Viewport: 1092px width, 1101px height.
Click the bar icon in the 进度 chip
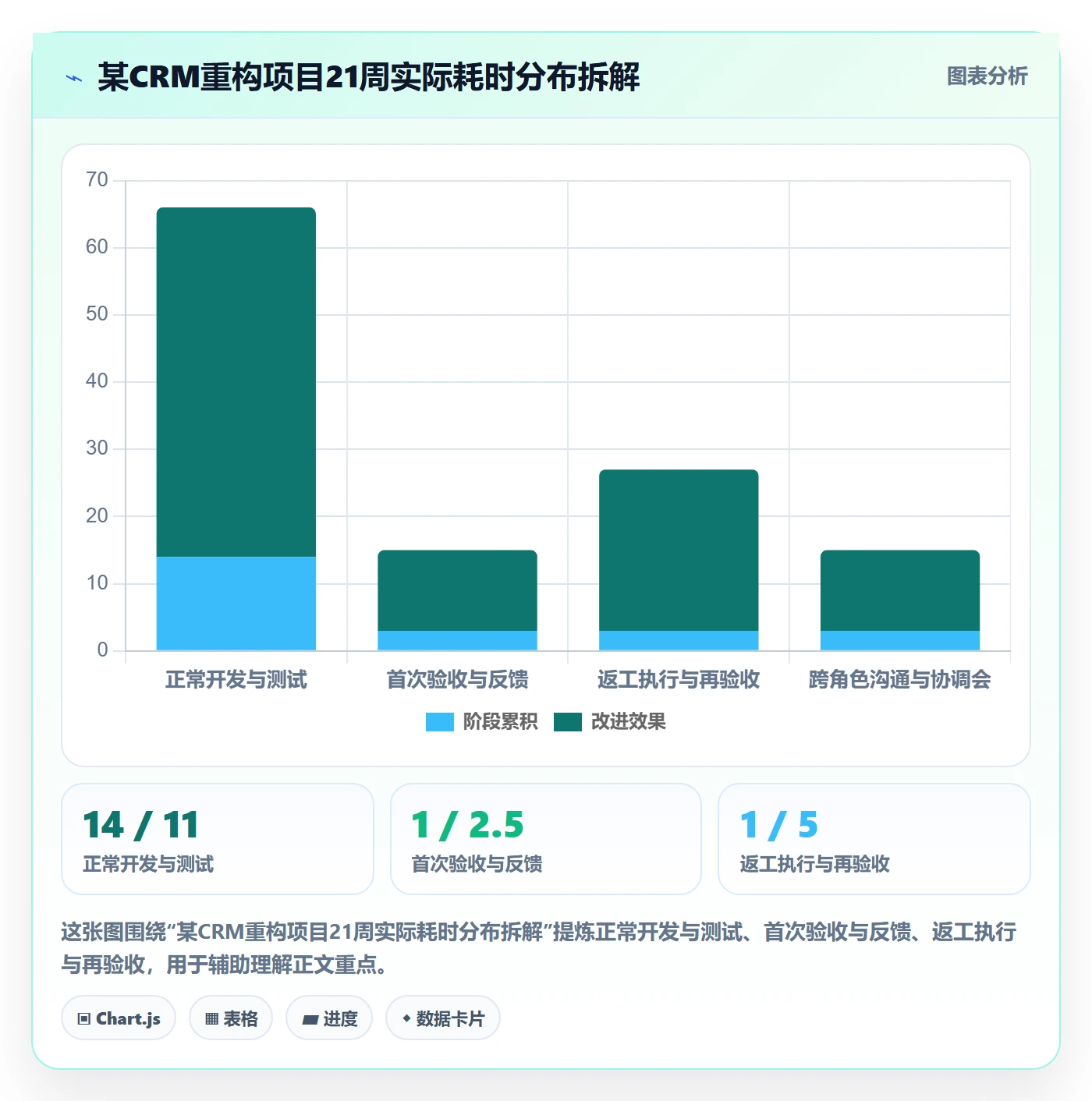(x=310, y=1020)
